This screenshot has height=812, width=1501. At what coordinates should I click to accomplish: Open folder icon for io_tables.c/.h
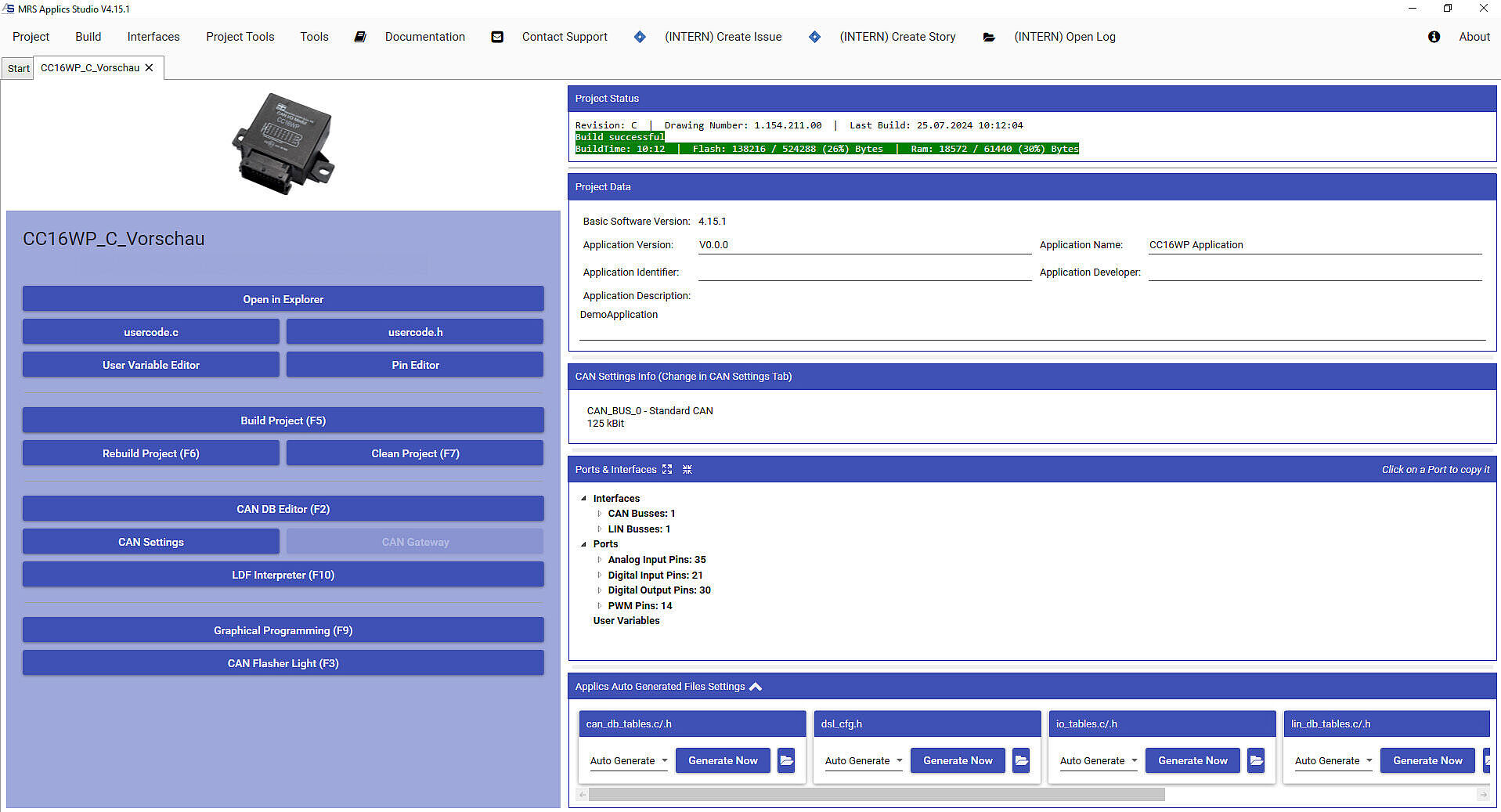[1256, 760]
